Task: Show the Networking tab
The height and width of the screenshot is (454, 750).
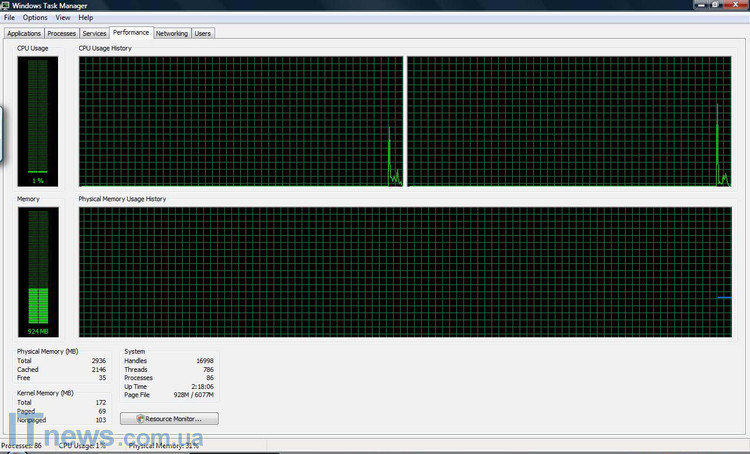Action: click(x=172, y=33)
